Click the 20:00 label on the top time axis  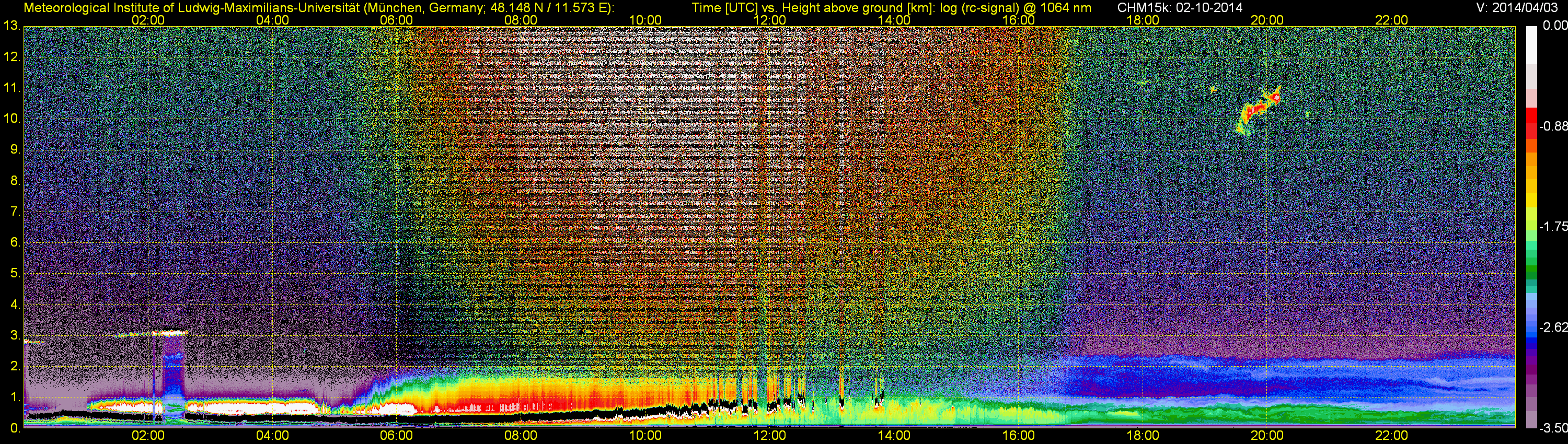pyautogui.click(x=1267, y=20)
